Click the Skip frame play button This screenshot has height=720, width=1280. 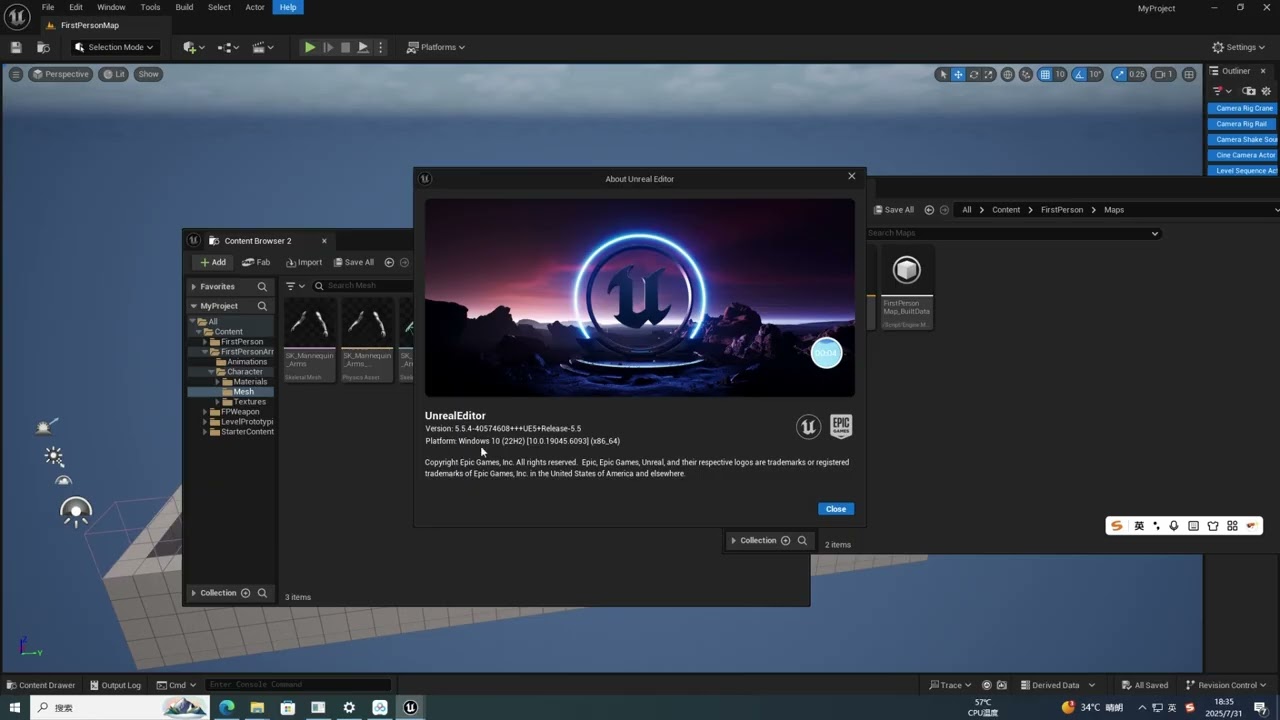click(x=328, y=47)
